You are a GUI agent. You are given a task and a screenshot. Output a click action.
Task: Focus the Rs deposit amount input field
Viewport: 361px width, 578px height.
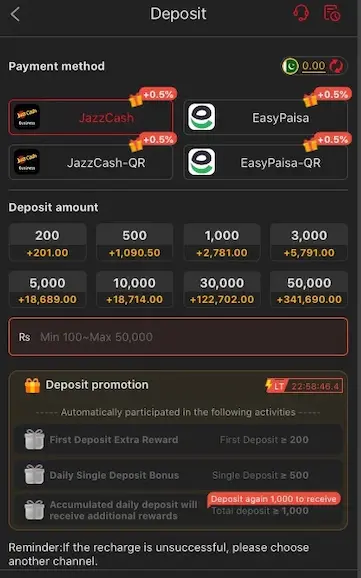[178, 337]
